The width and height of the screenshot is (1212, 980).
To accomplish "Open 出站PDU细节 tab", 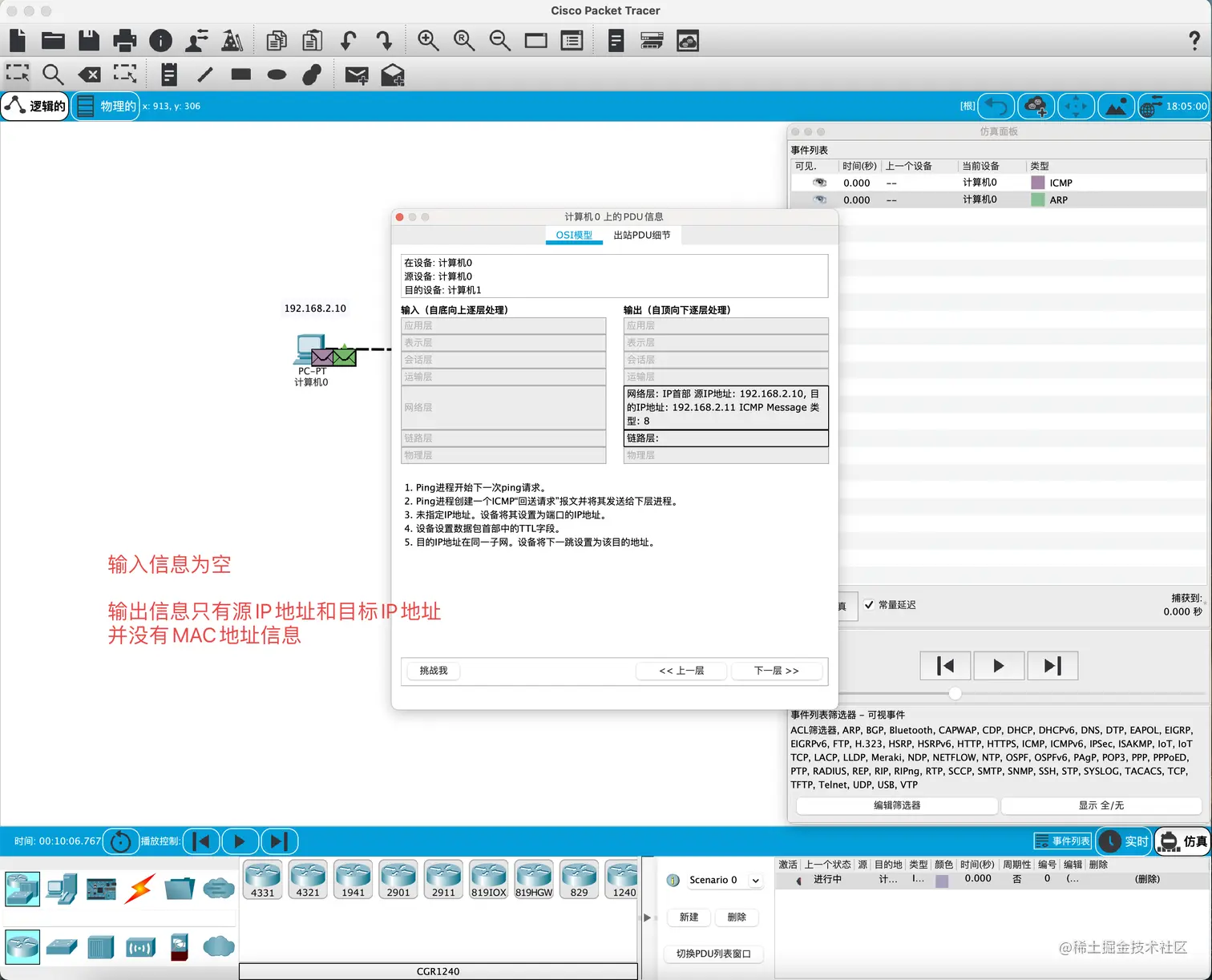I will click(642, 236).
